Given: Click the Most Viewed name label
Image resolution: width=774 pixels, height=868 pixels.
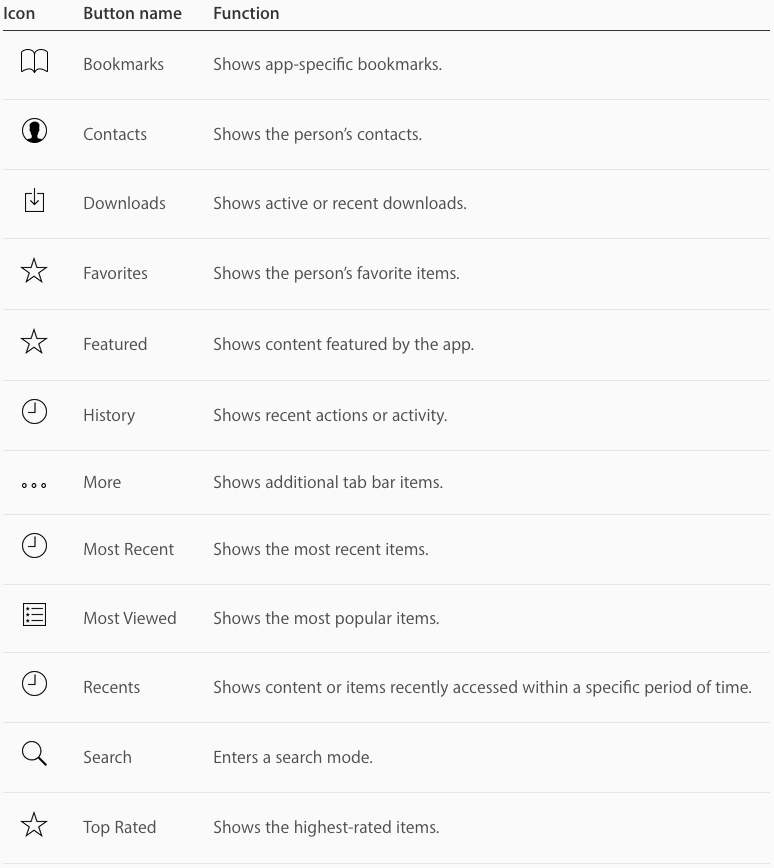Looking at the screenshot, I should pos(130,618).
